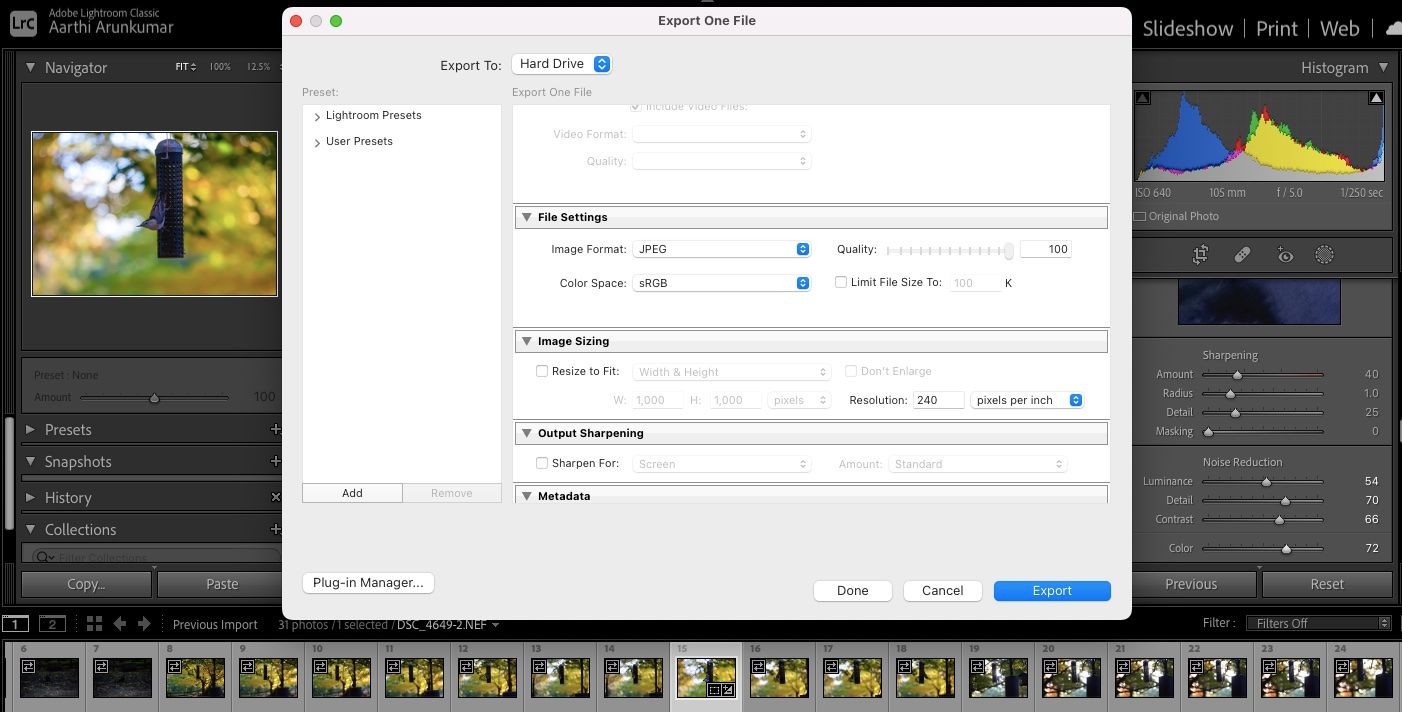Select the Masking tool
This screenshot has height=712, width=1402.
coord(1325,254)
